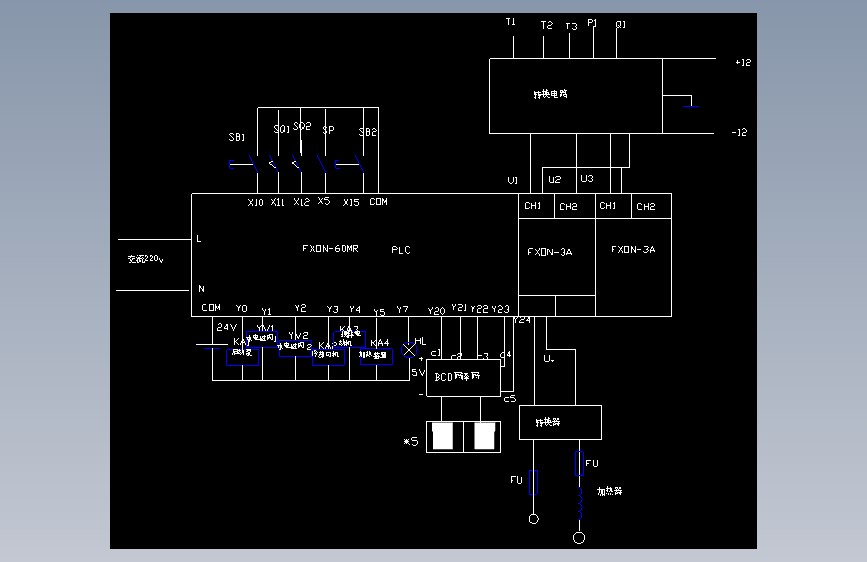Select output terminal Y4
This screenshot has height=562, width=867.
pos(355,309)
